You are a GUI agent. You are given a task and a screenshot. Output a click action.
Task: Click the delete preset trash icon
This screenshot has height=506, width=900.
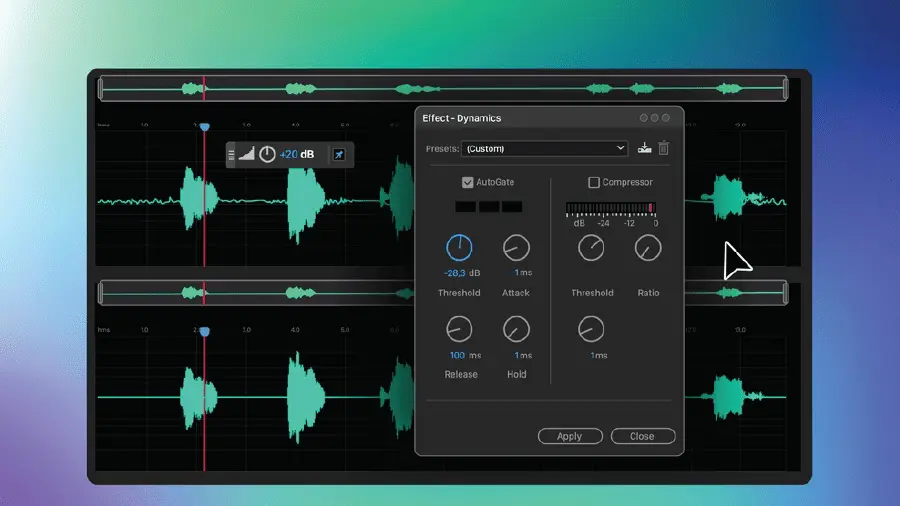click(664, 148)
